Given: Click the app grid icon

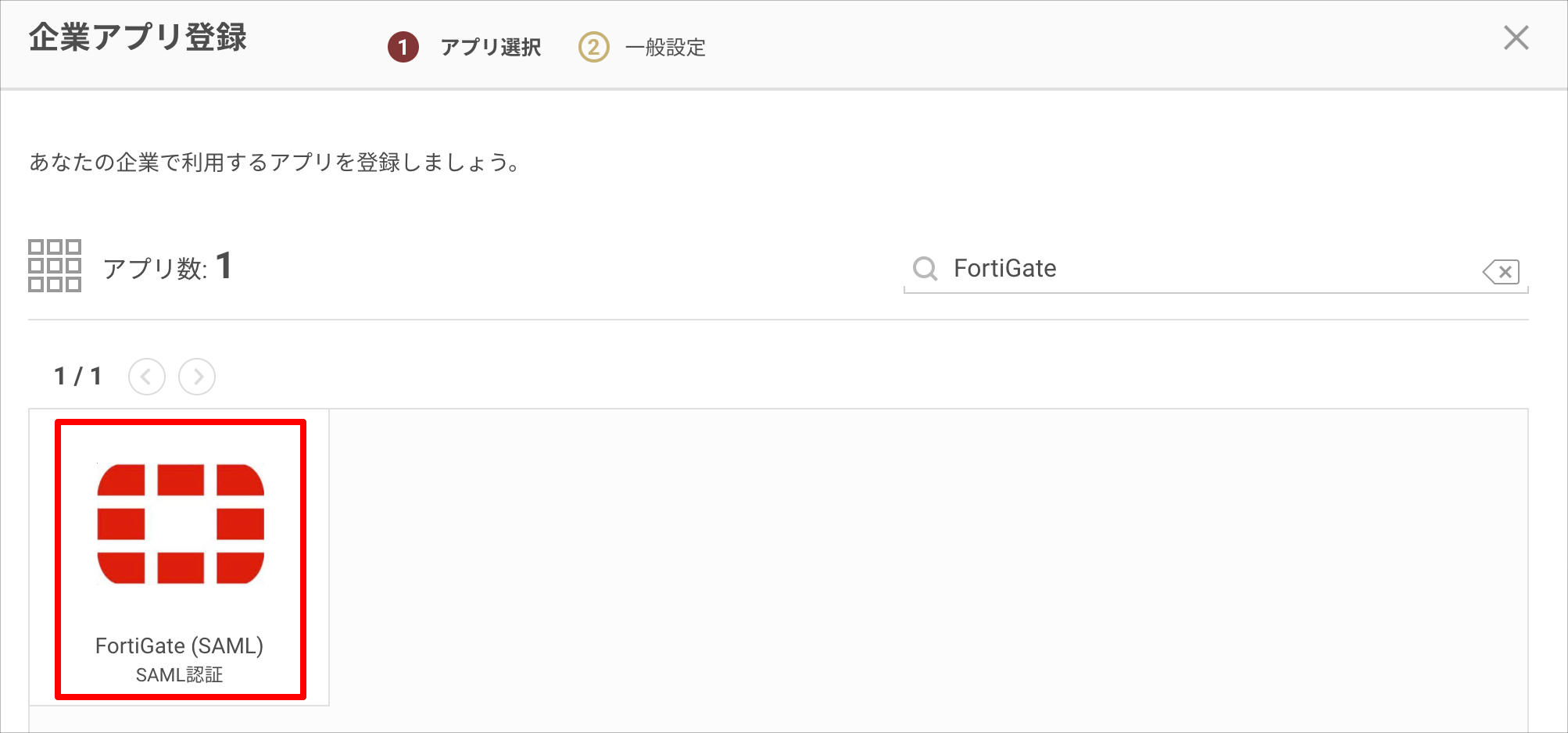Looking at the screenshot, I should (x=55, y=266).
